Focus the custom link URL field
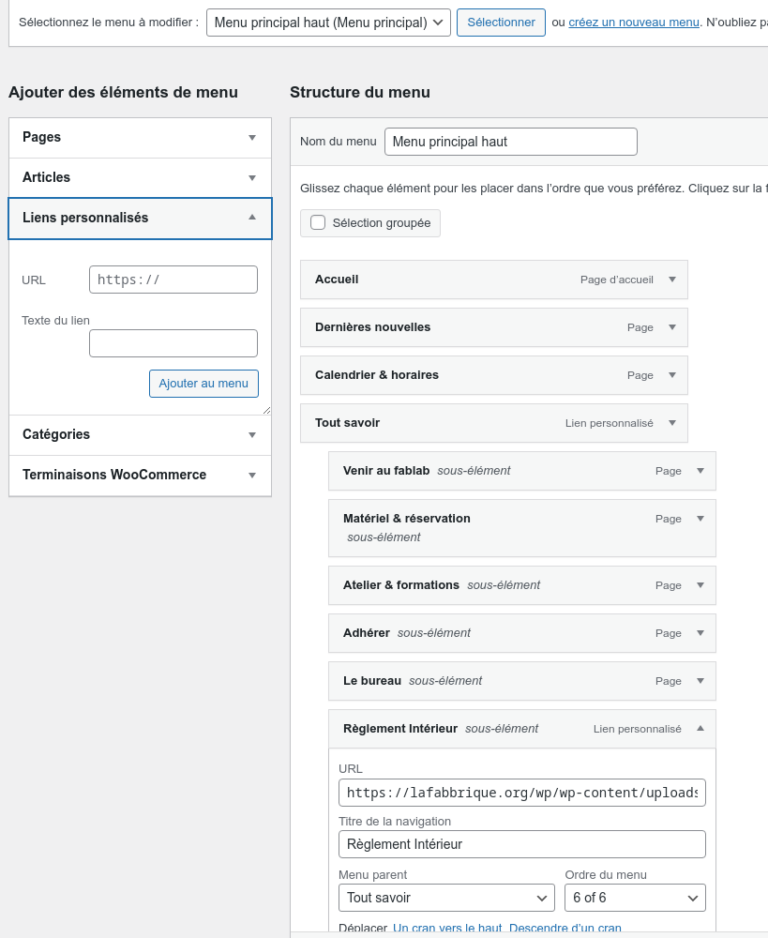The image size is (768, 938). [173, 279]
